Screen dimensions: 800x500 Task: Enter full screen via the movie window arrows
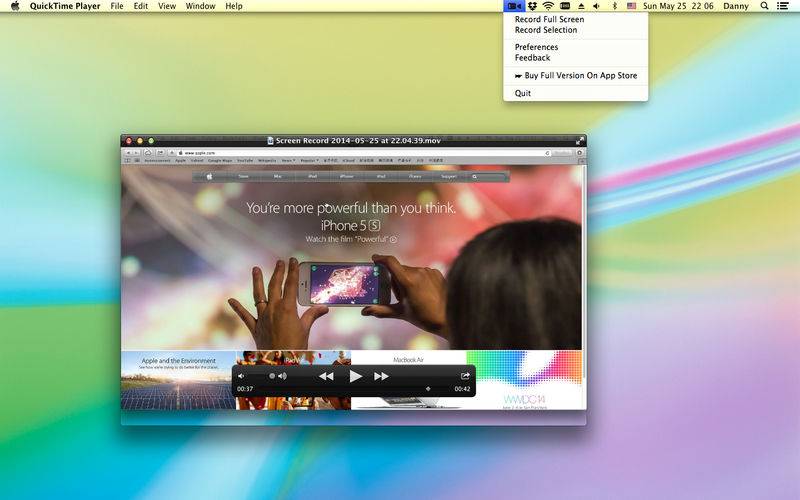[x=580, y=141]
